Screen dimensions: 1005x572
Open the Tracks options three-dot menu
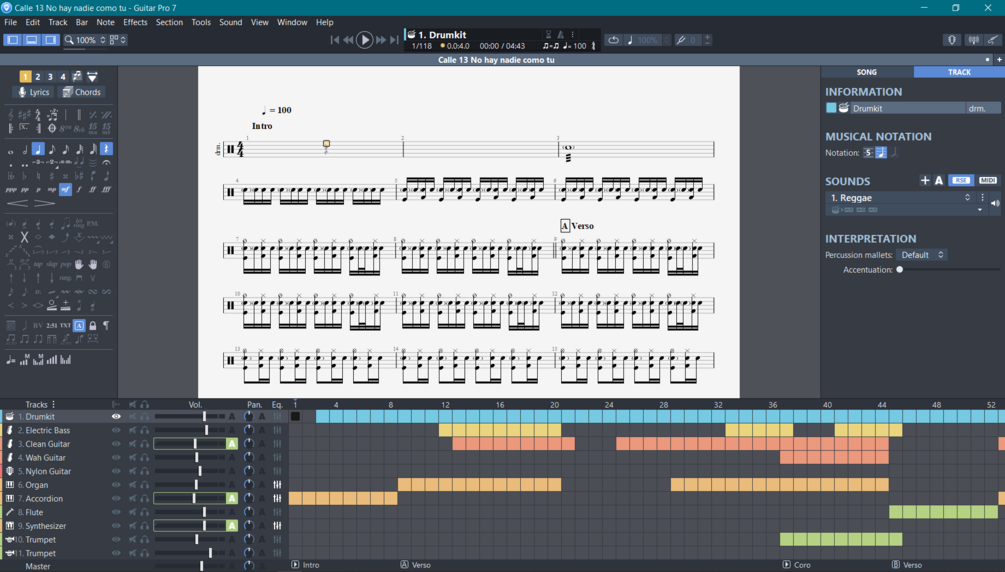(x=53, y=405)
